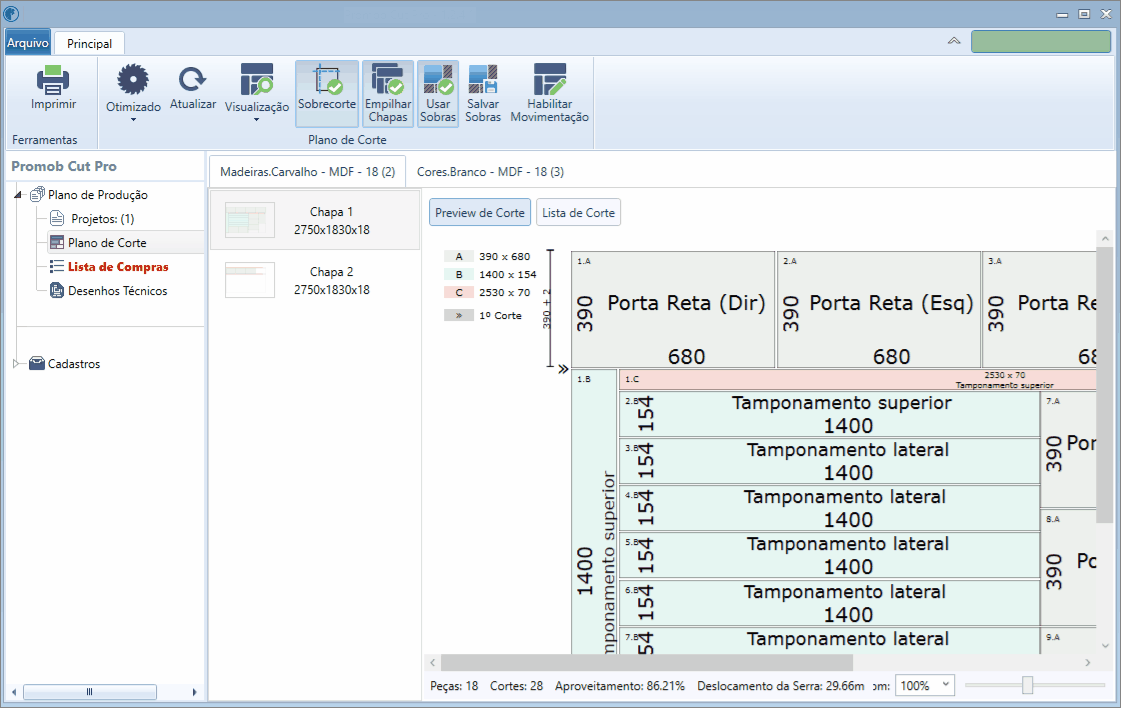Click the Atualizar refresh icon
This screenshot has height=708, width=1121.
click(192, 80)
